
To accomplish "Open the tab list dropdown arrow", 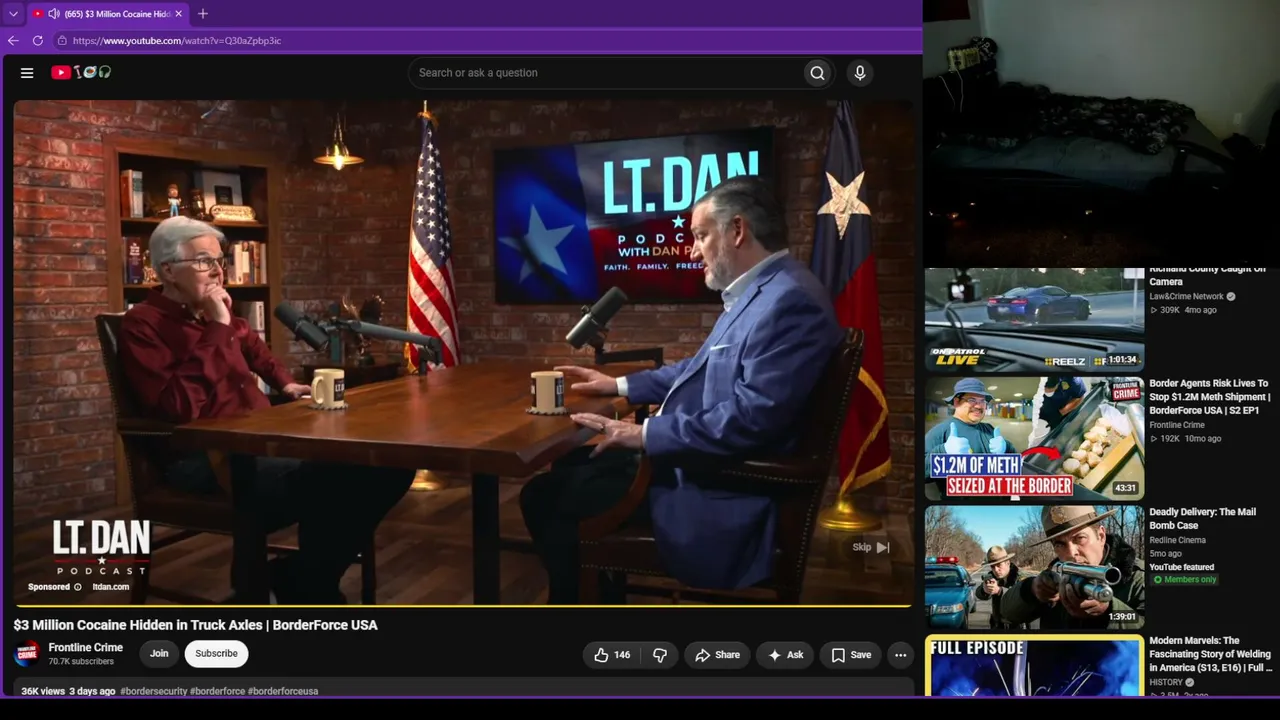I will (13, 14).
